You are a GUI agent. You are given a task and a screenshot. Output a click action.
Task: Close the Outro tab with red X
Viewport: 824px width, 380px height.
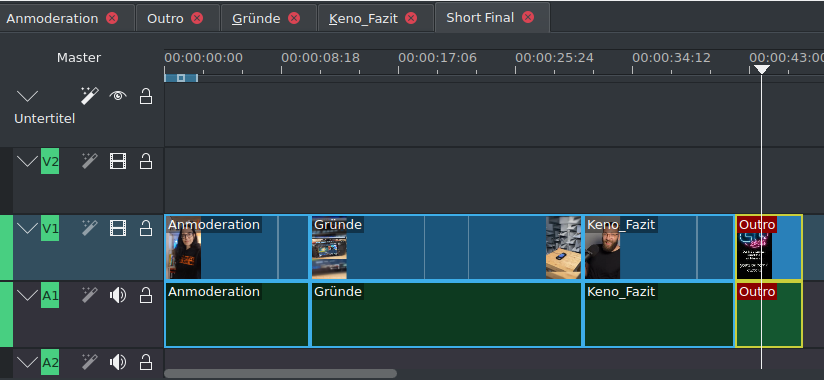197,18
